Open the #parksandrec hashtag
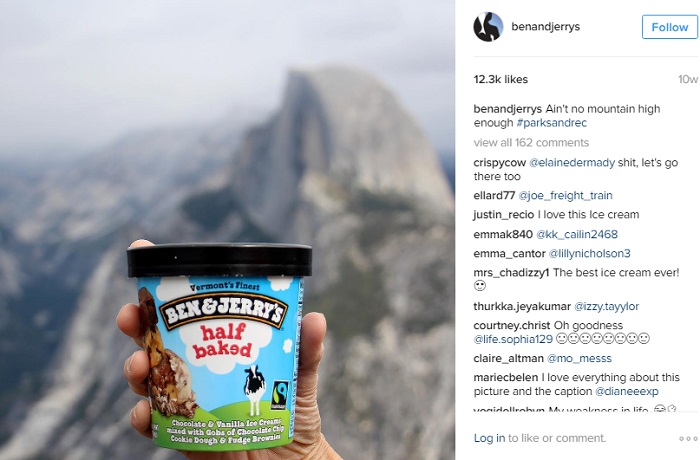 (x=551, y=123)
